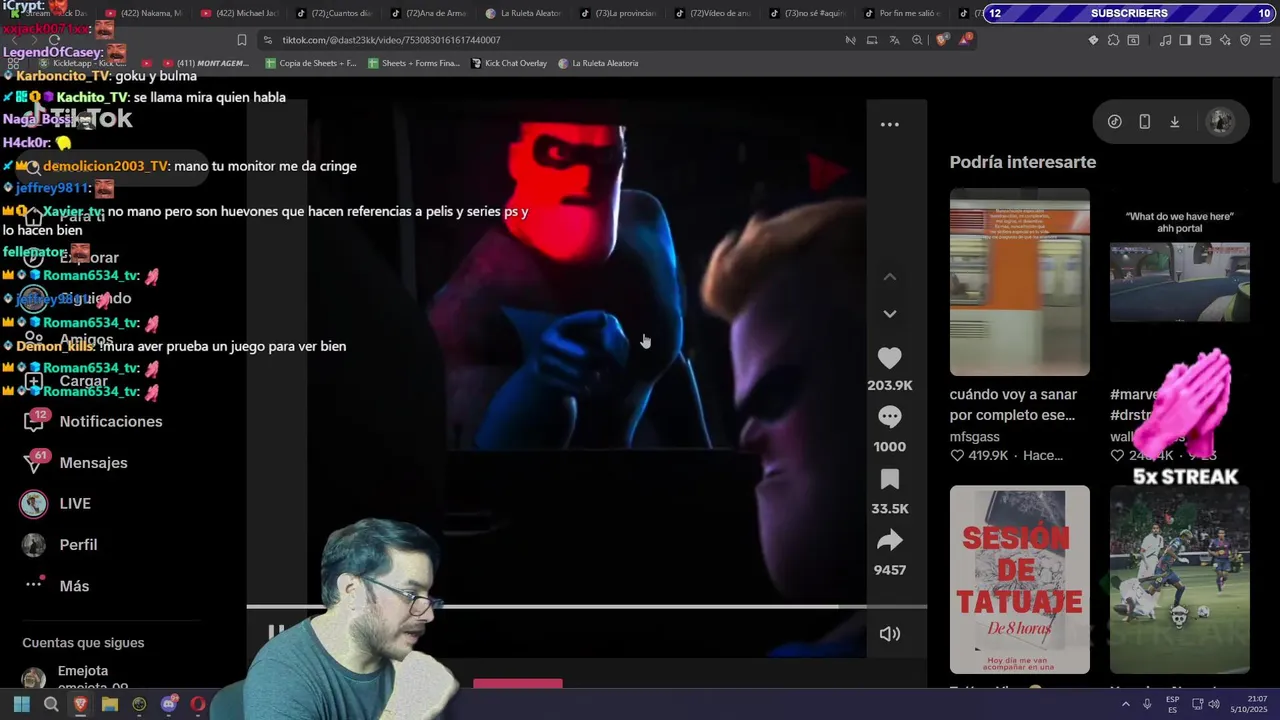Image resolution: width=1280 pixels, height=720 pixels.
Task: Like the video via the heart icon
Action: [x=889, y=358]
